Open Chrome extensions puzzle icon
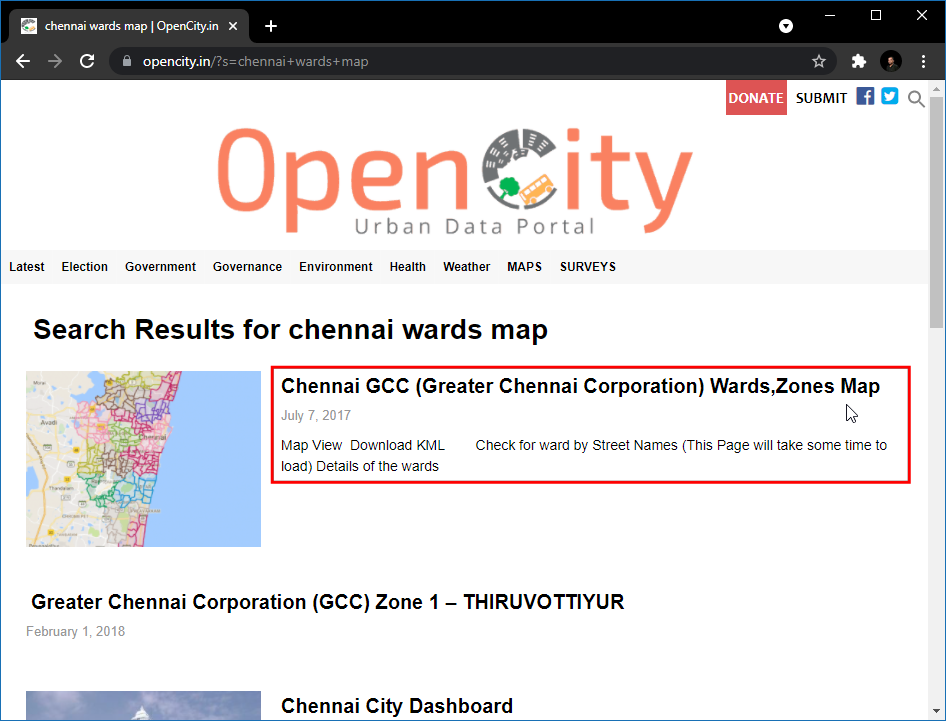 (x=858, y=61)
